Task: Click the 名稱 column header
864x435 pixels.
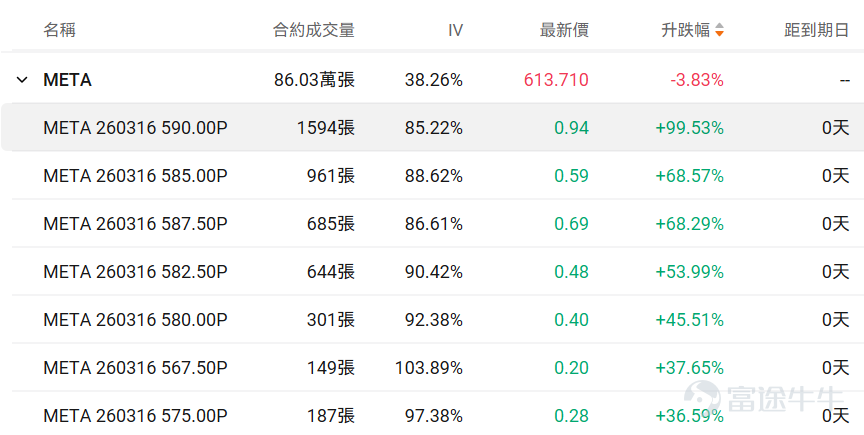Action: coord(60,30)
